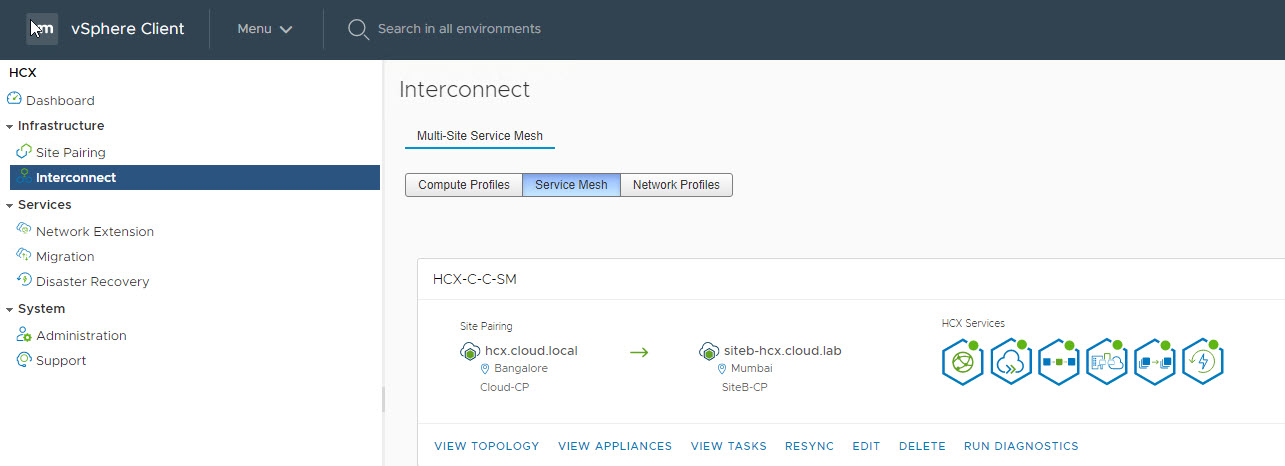Switch to Network Profiles view
This screenshot has height=466, width=1285.
point(676,185)
